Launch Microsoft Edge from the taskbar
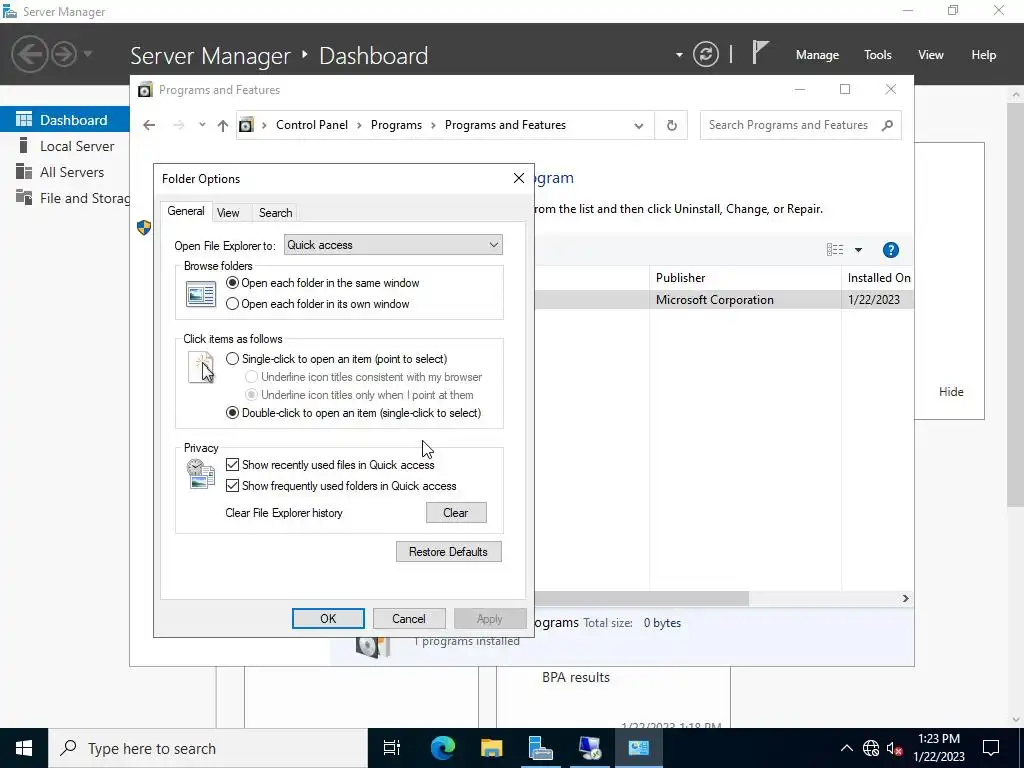 (x=442, y=748)
